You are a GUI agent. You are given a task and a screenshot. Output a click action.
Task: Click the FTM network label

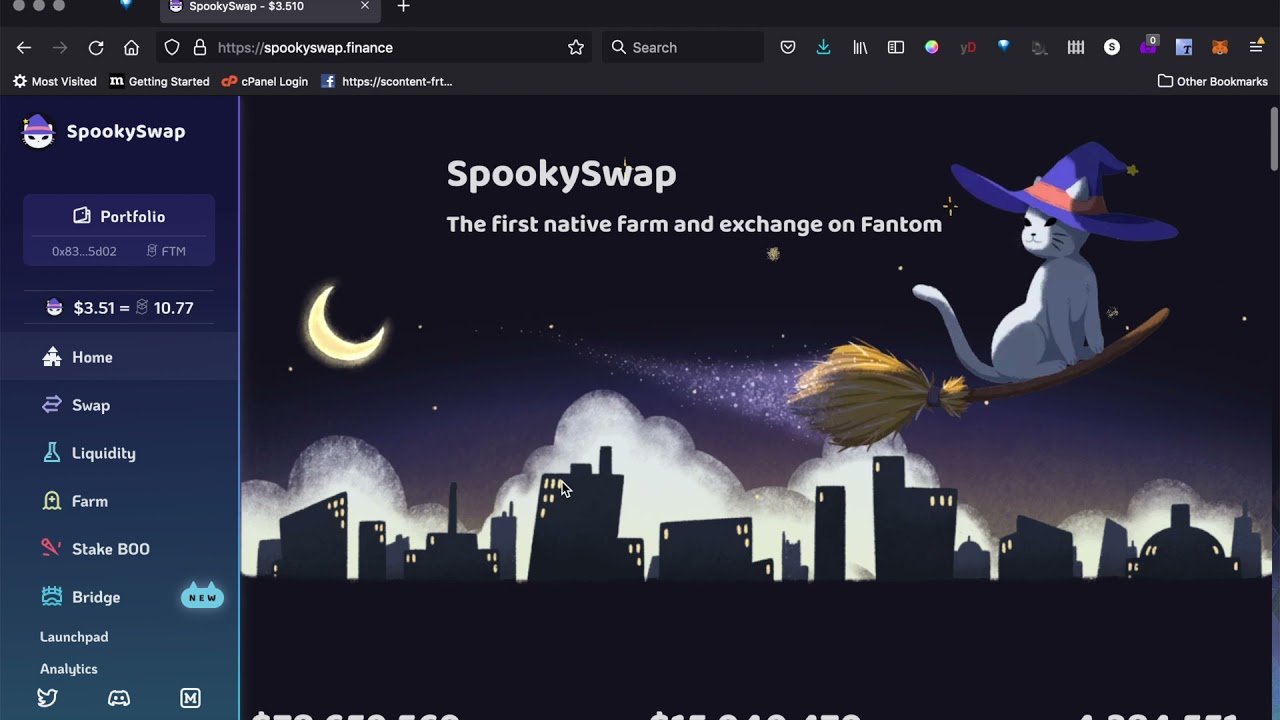166,251
